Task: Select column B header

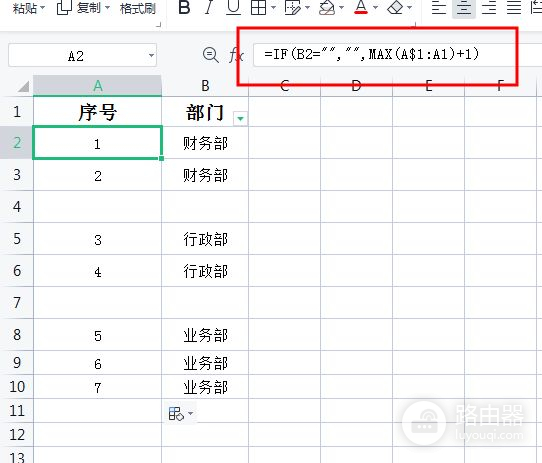Action: pyautogui.click(x=205, y=86)
